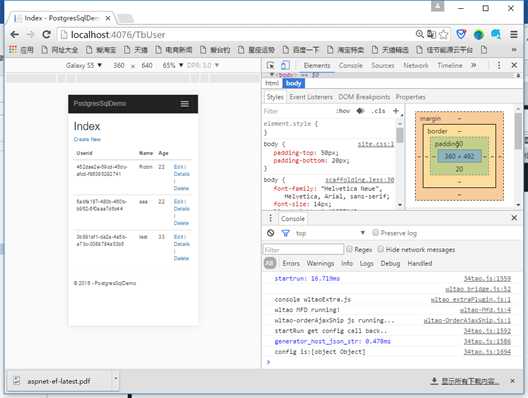528x398 pixels.
Task: Select the Properties pane tab
Action: (x=410, y=97)
